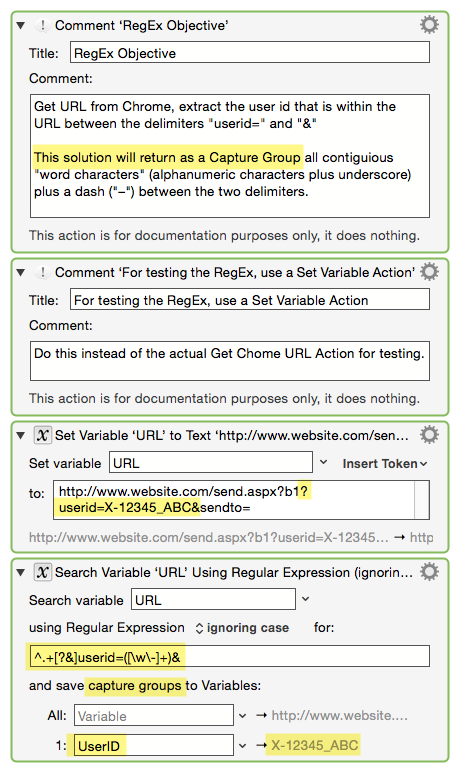Open gear menu of testing comment action
The height and width of the screenshot is (776, 460).
429,271
